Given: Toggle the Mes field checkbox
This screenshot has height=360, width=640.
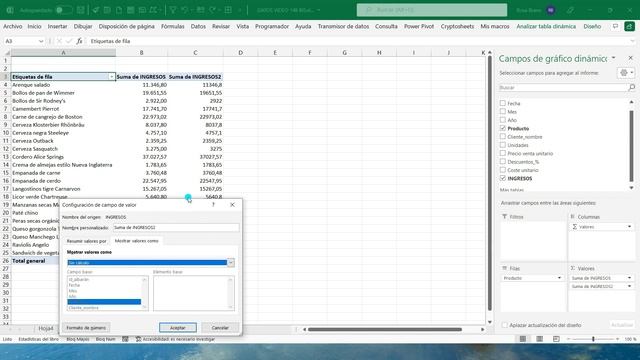Looking at the screenshot, I should tap(502, 111).
